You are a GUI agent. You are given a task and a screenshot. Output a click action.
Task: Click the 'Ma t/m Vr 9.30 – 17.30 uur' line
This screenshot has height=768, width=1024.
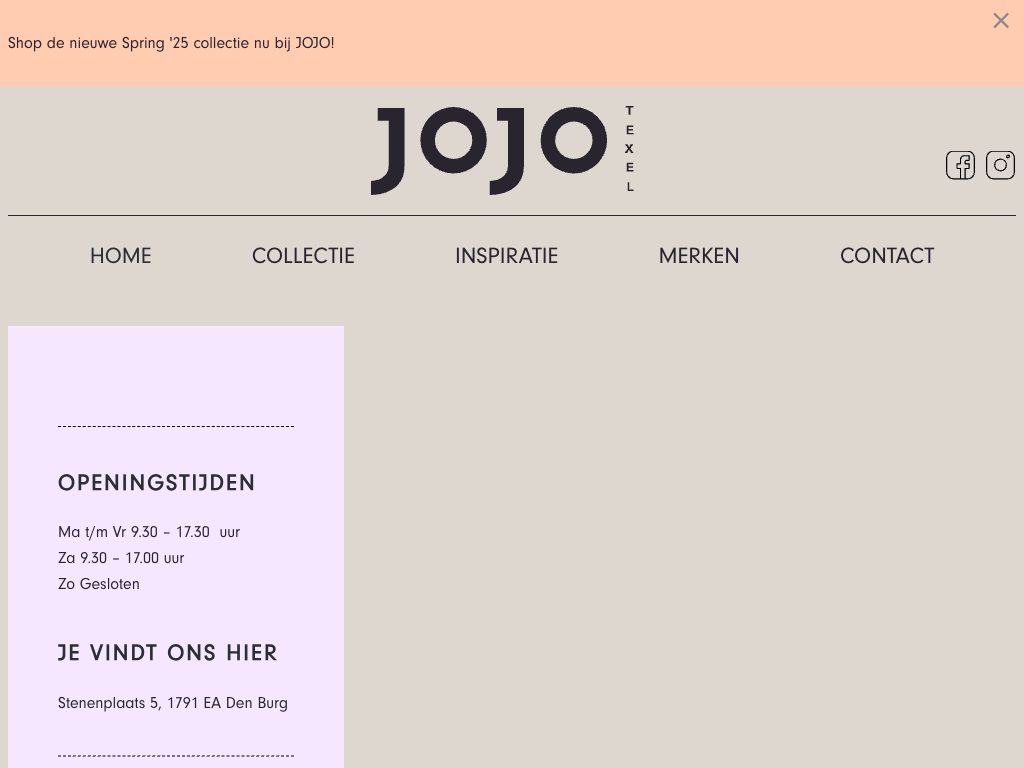click(149, 532)
